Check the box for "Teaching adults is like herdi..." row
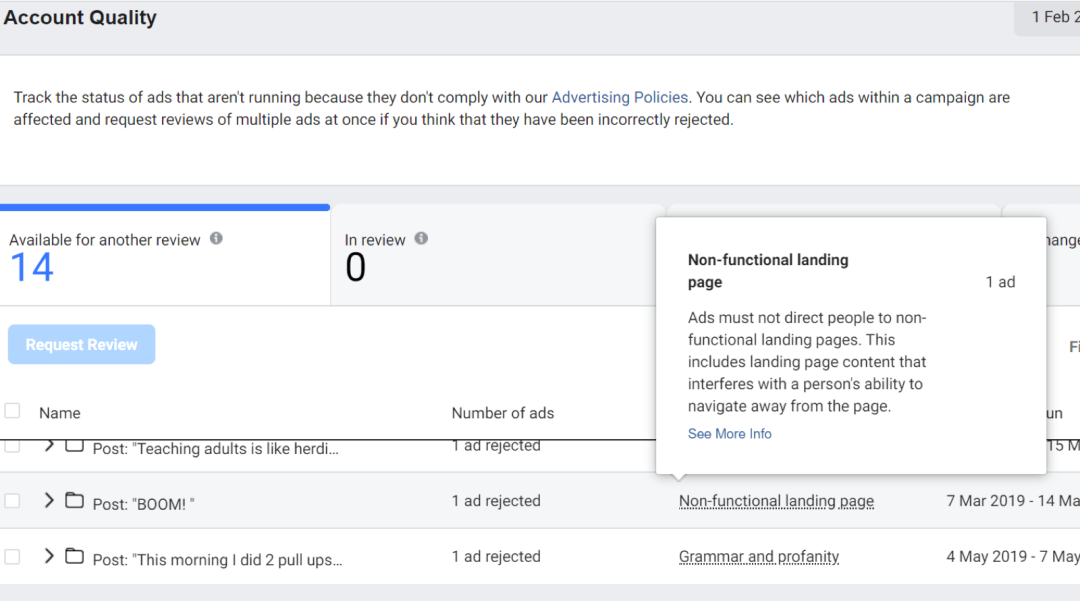 click(12, 446)
